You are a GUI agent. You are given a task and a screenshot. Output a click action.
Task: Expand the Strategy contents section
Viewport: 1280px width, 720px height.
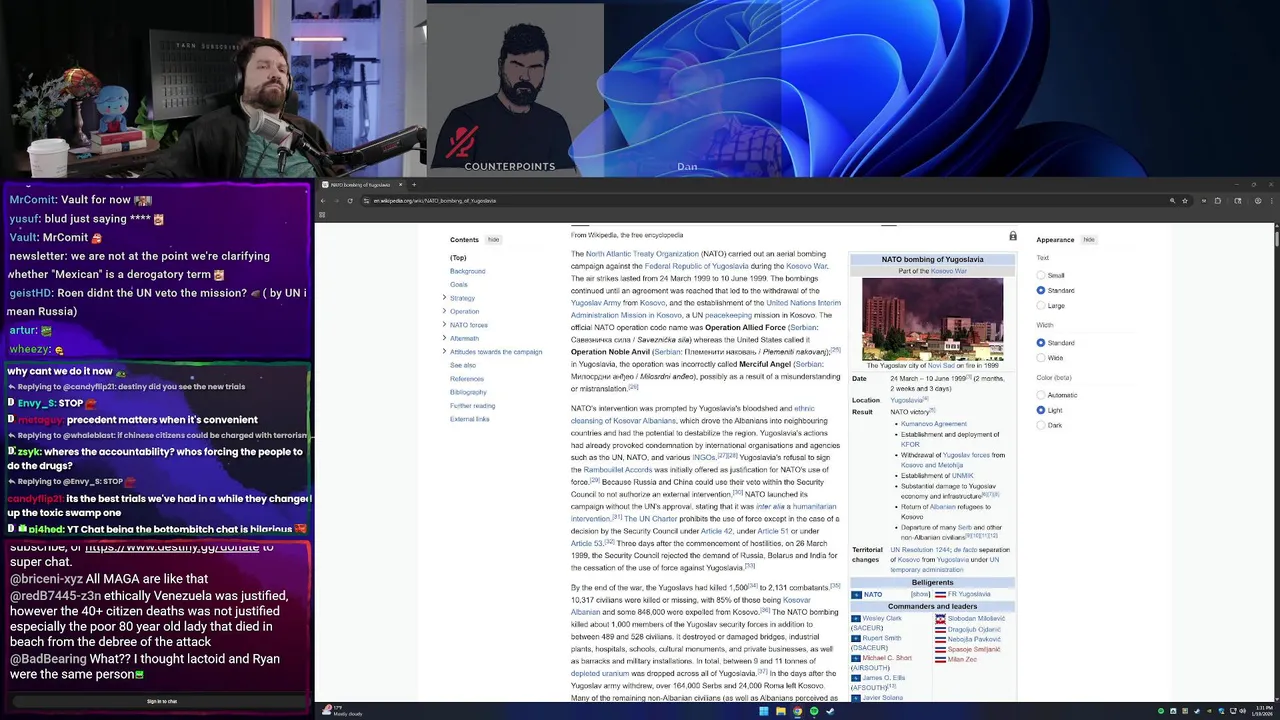[x=444, y=298]
